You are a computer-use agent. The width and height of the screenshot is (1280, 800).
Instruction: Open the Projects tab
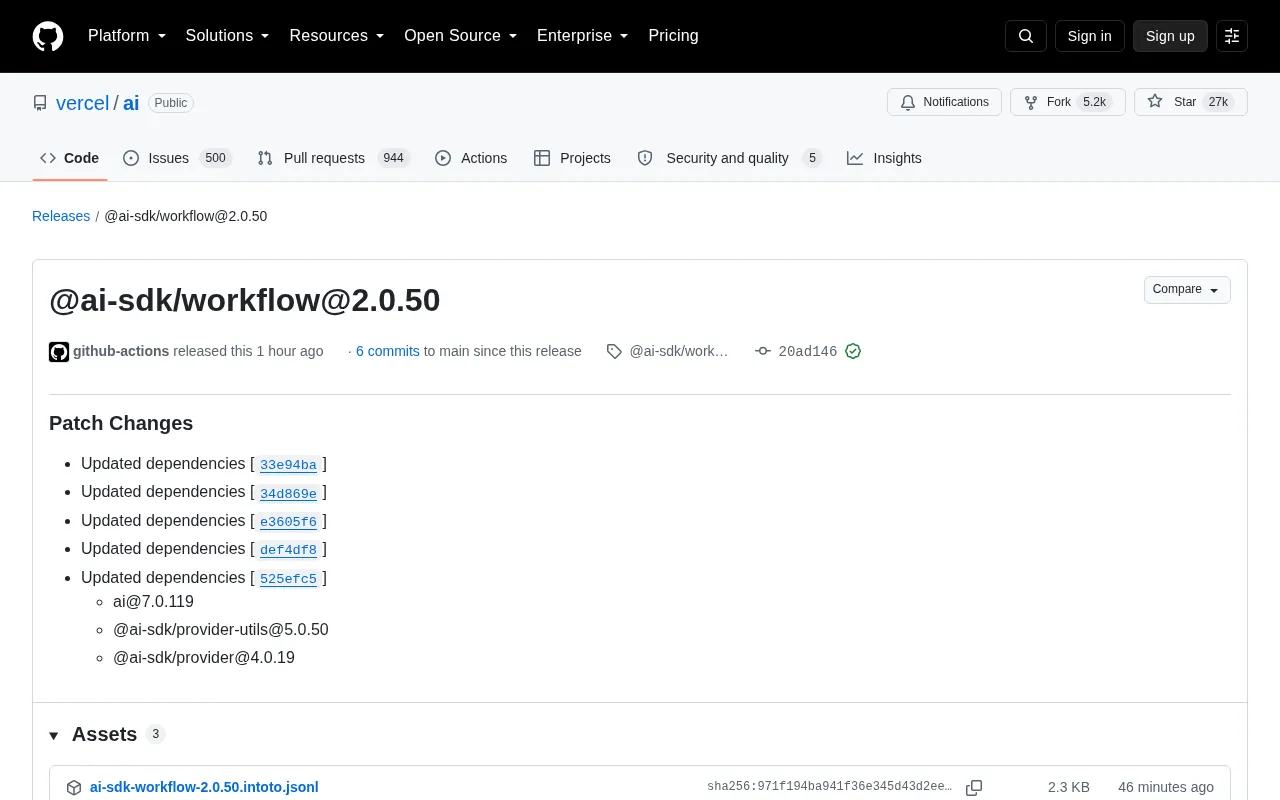point(572,158)
